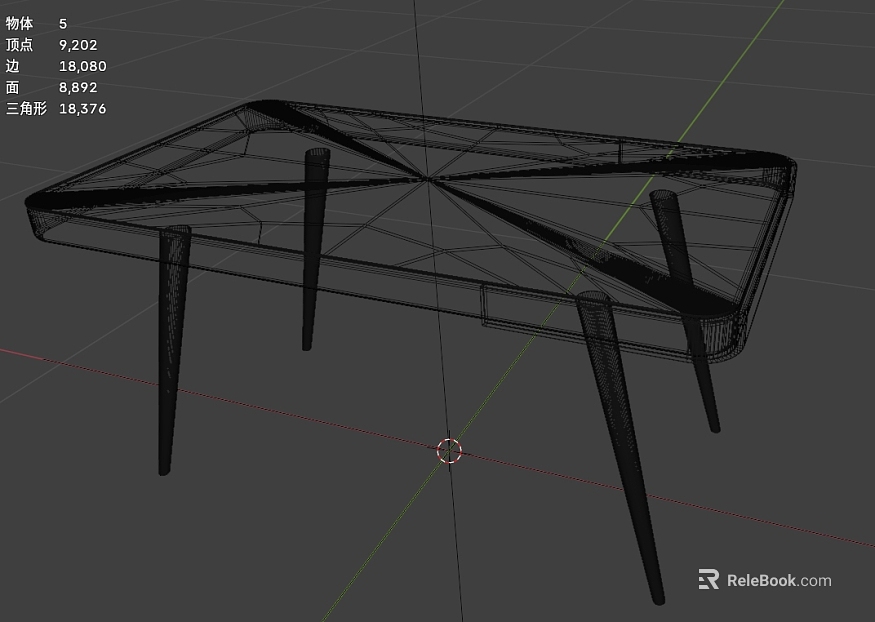Image resolution: width=875 pixels, height=622 pixels.
Task: Click the object count value 5
Action: coord(63,23)
